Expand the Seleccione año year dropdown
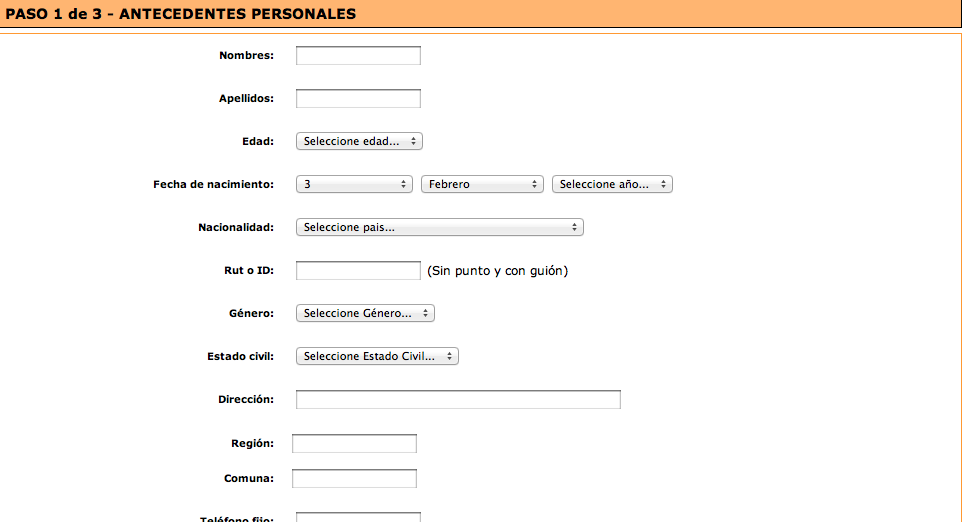967x522 pixels. click(x=612, y=184)
